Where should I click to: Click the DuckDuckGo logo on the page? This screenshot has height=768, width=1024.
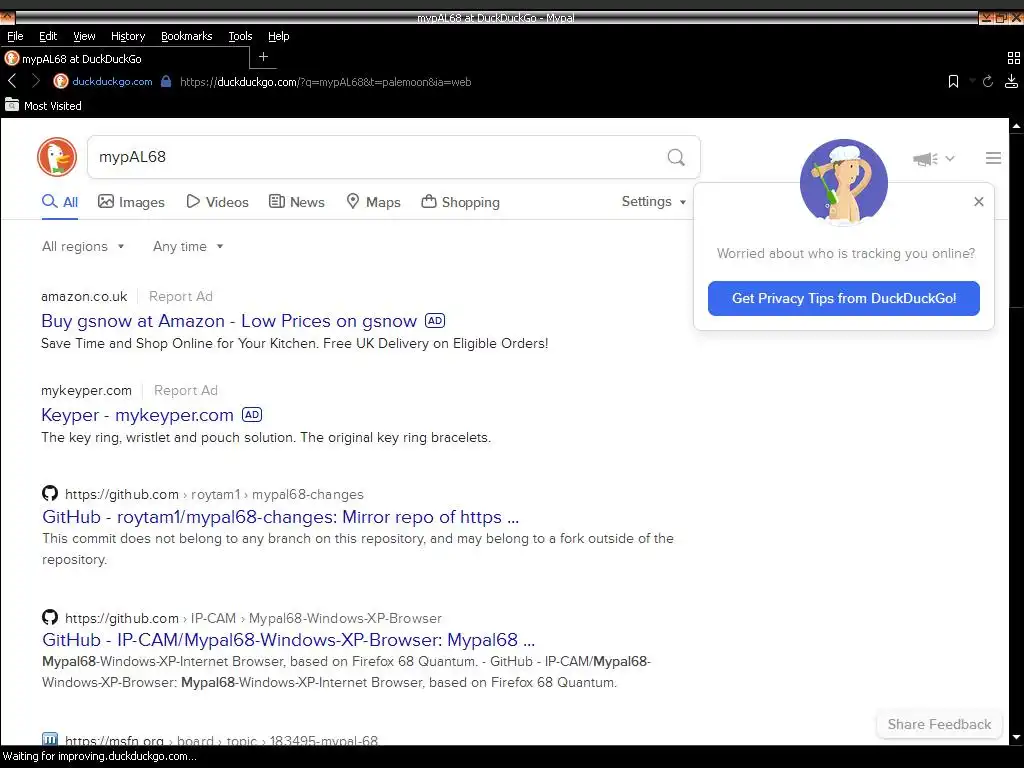(x=57, y=157)
